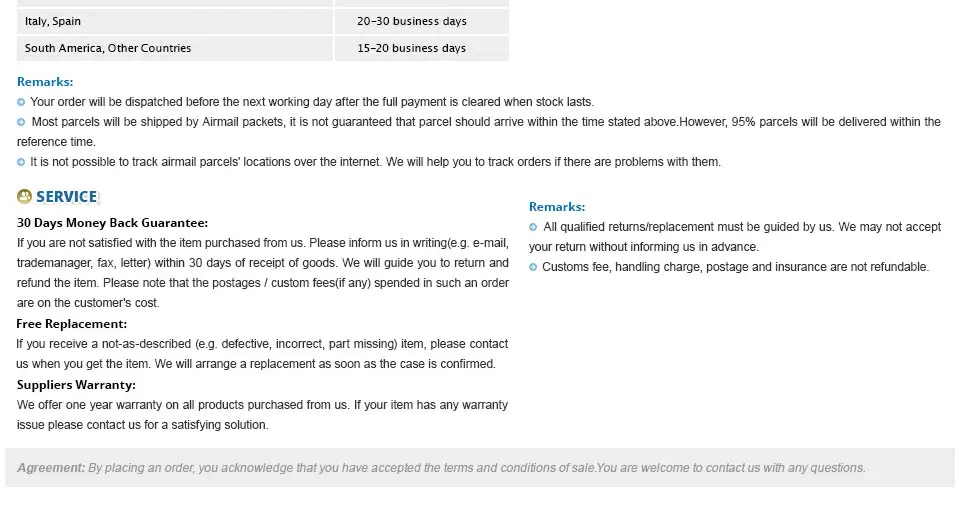The height and width of the screenshot is (505, 958).
Task: Click the SERVICE section smiley icon
Action: coord(24,196)
